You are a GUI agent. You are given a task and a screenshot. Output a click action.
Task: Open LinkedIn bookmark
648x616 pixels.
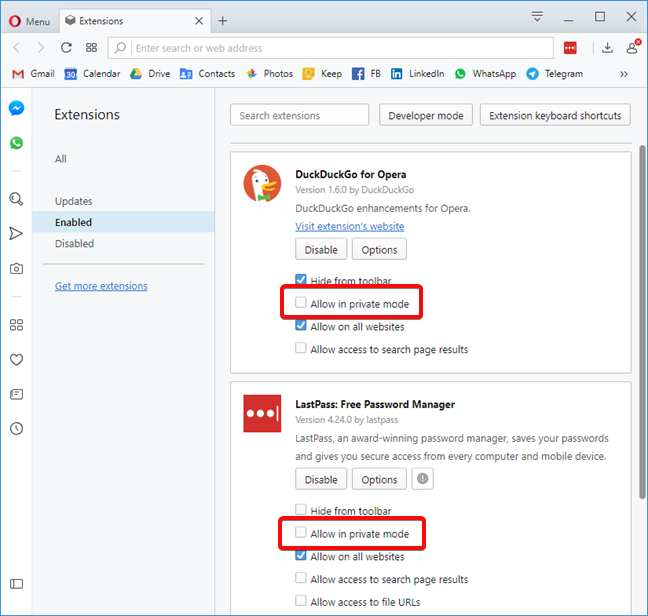[417, 74]
